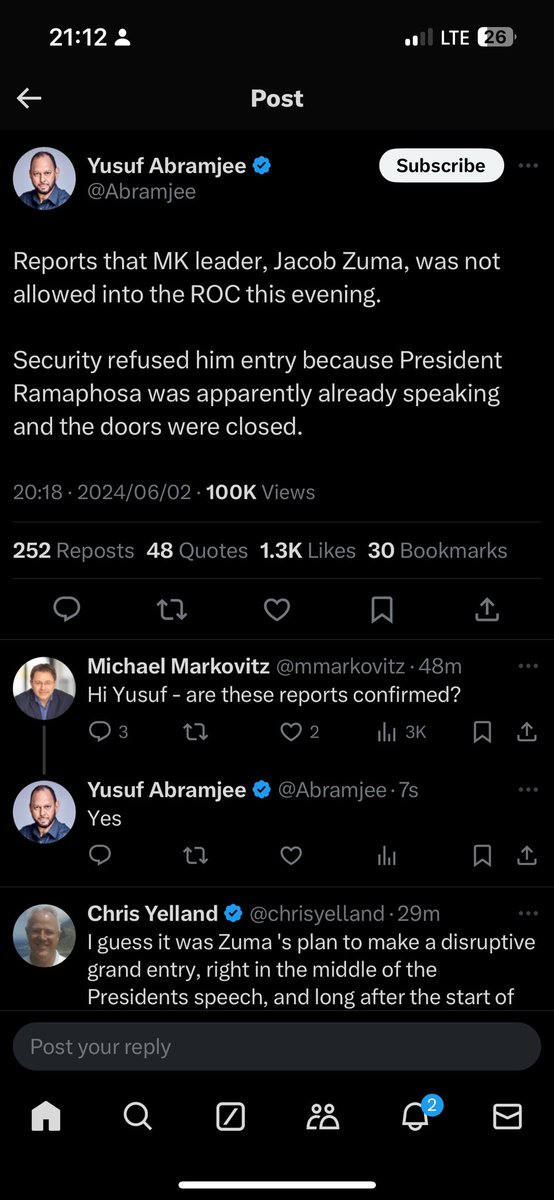This screenshot has height=1200, width=554.
Task: View analytics on Michael Markovitz's reply
Action: [401, 732]
